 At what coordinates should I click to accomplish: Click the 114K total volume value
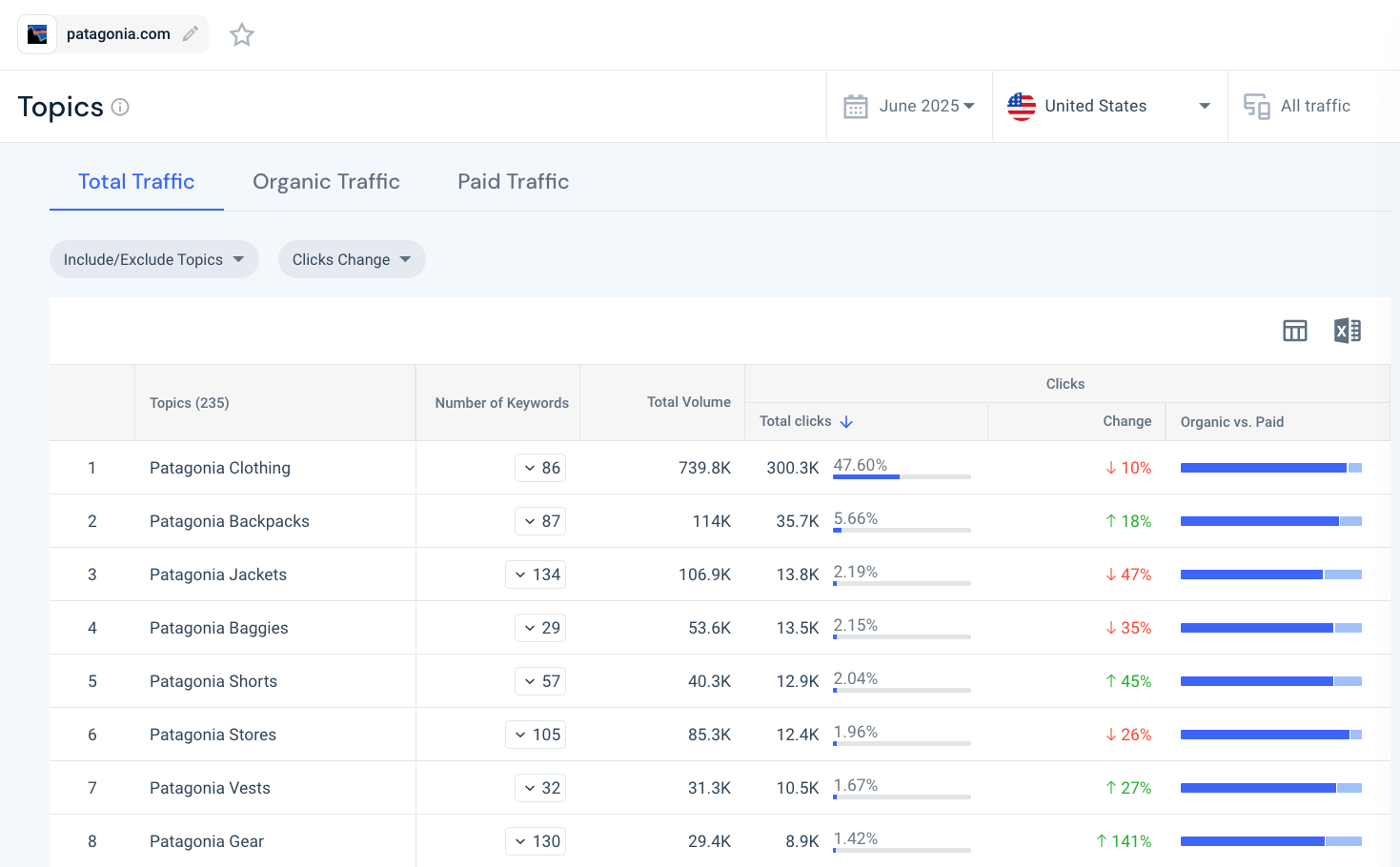pyautogui.click(x=712, y=521)
